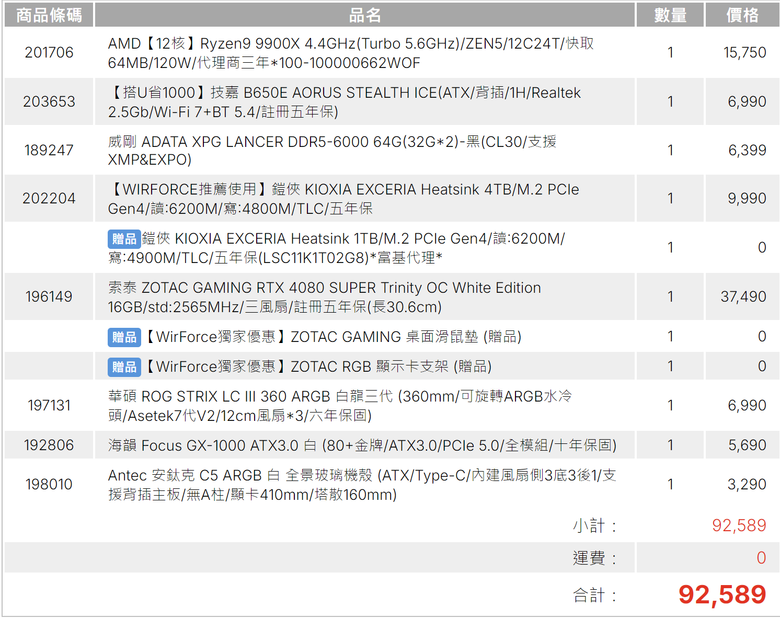Click the 運費 label
The height and width of the screenshot is (618, 780).
click(594, 558)
